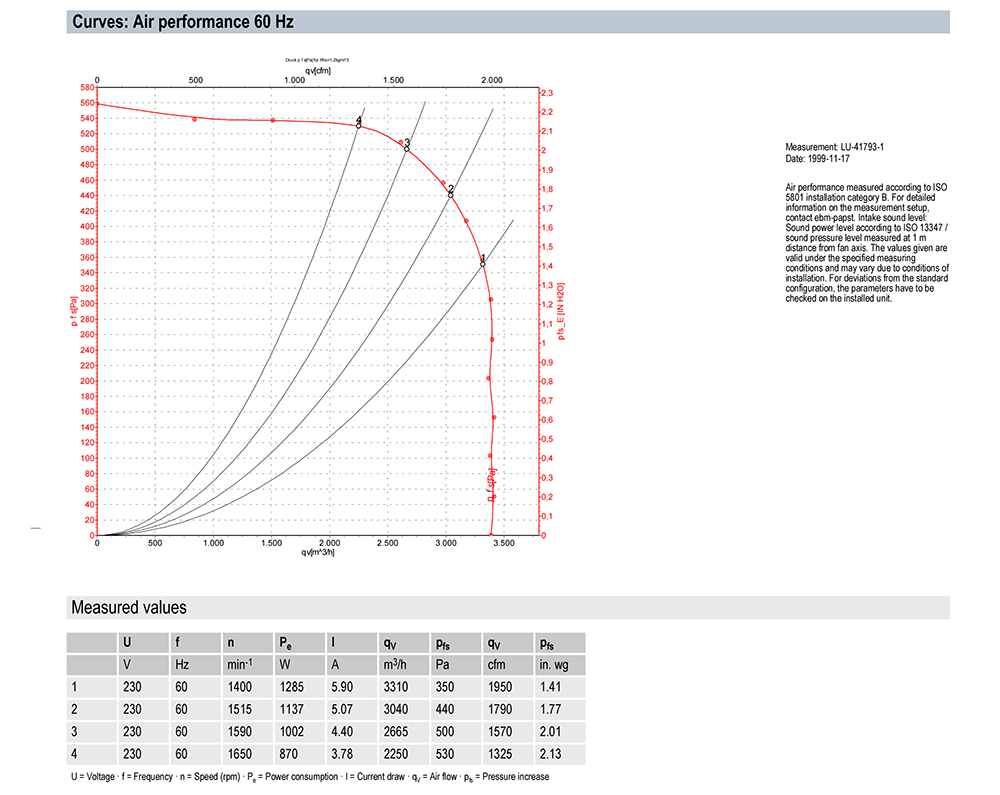Image resolution: width=1000 pixels, height=795 pixels.
Task: Click row 3 airflow value 2665
Action: [x=395, y=731]
